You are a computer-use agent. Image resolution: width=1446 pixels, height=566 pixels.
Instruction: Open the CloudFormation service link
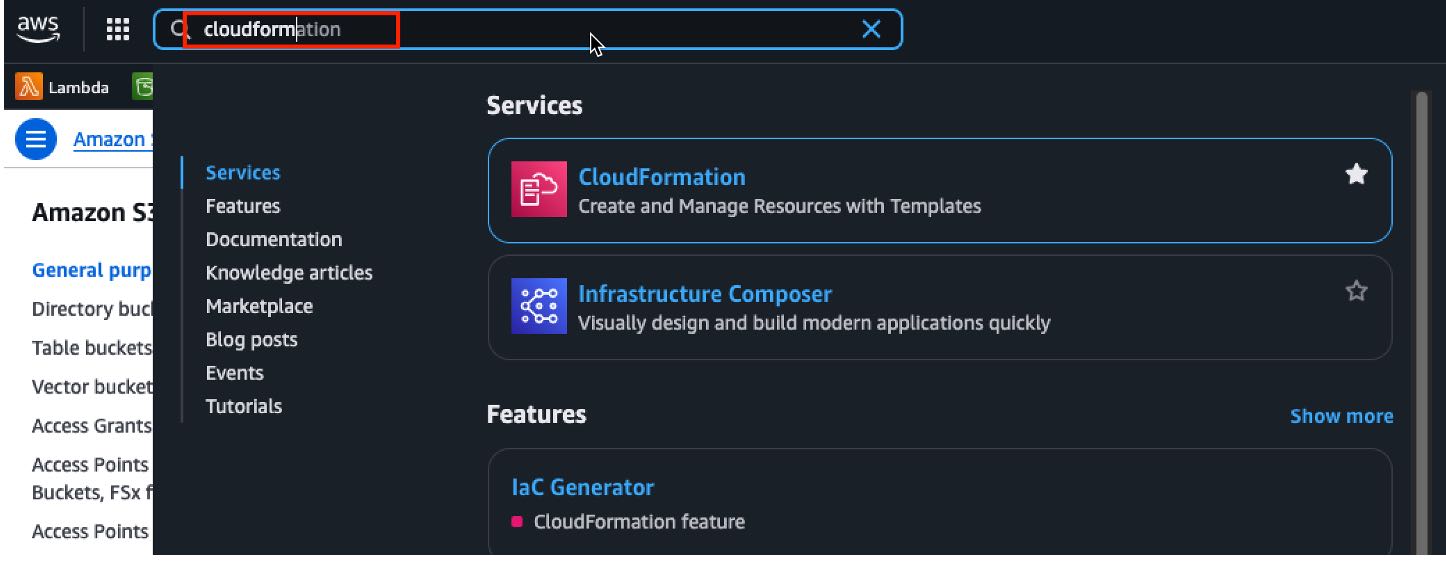pyautogui.click(x=662, y=177)
